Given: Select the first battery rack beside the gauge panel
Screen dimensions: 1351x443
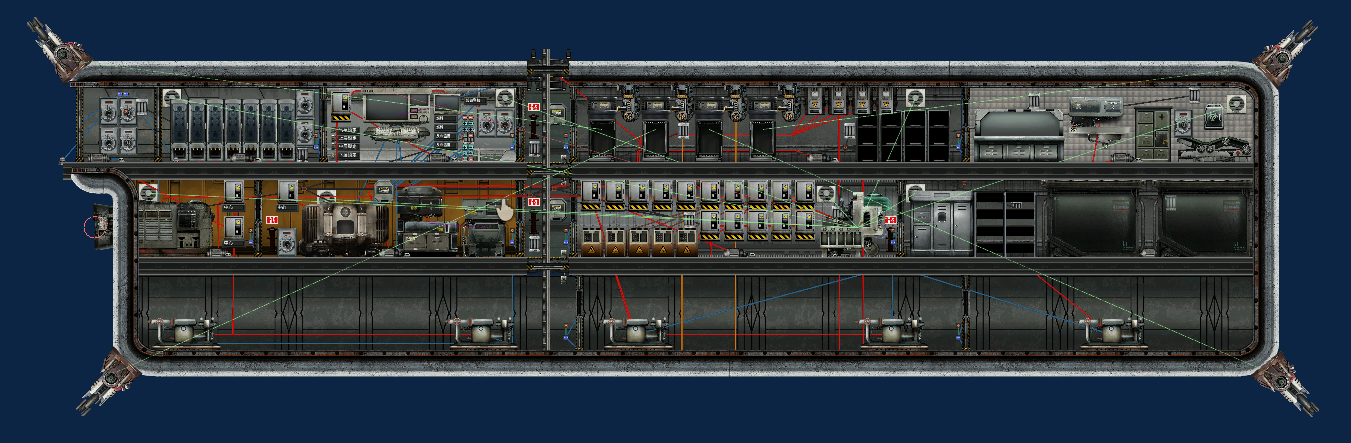Looking at the screenshot, I should click(180, 130).
